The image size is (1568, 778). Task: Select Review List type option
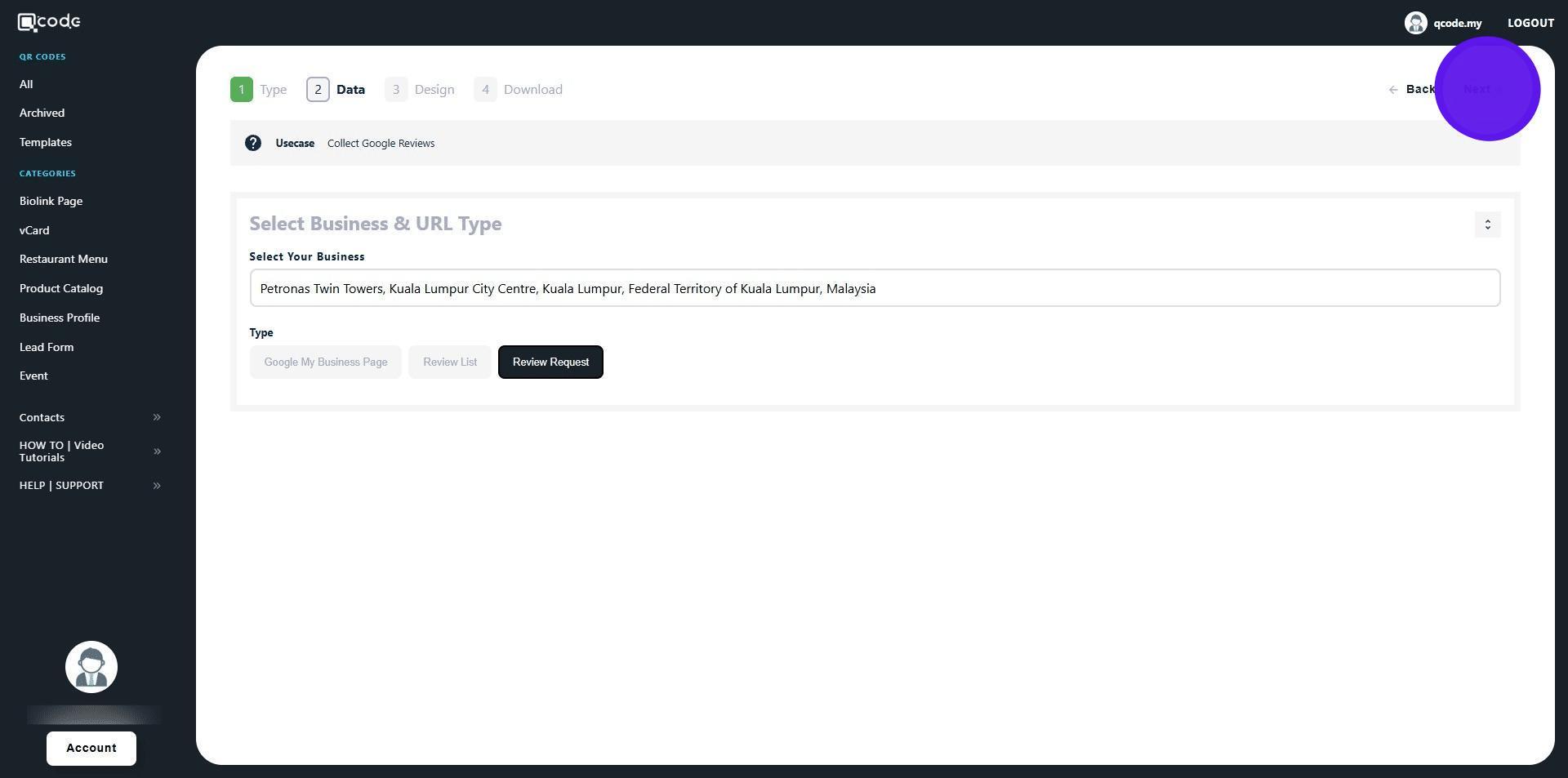tap(450, 362)
